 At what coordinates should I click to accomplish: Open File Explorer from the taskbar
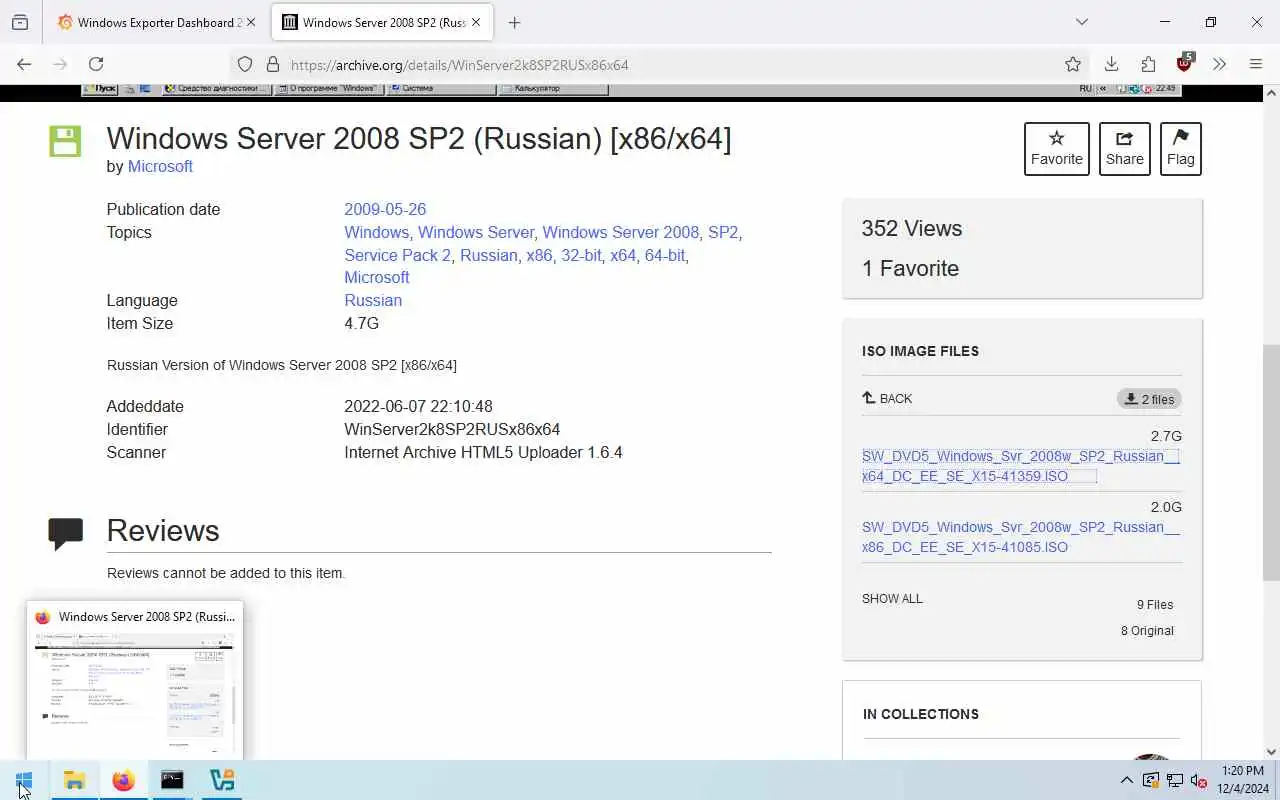pyautogui.click(x=74, y=780)
